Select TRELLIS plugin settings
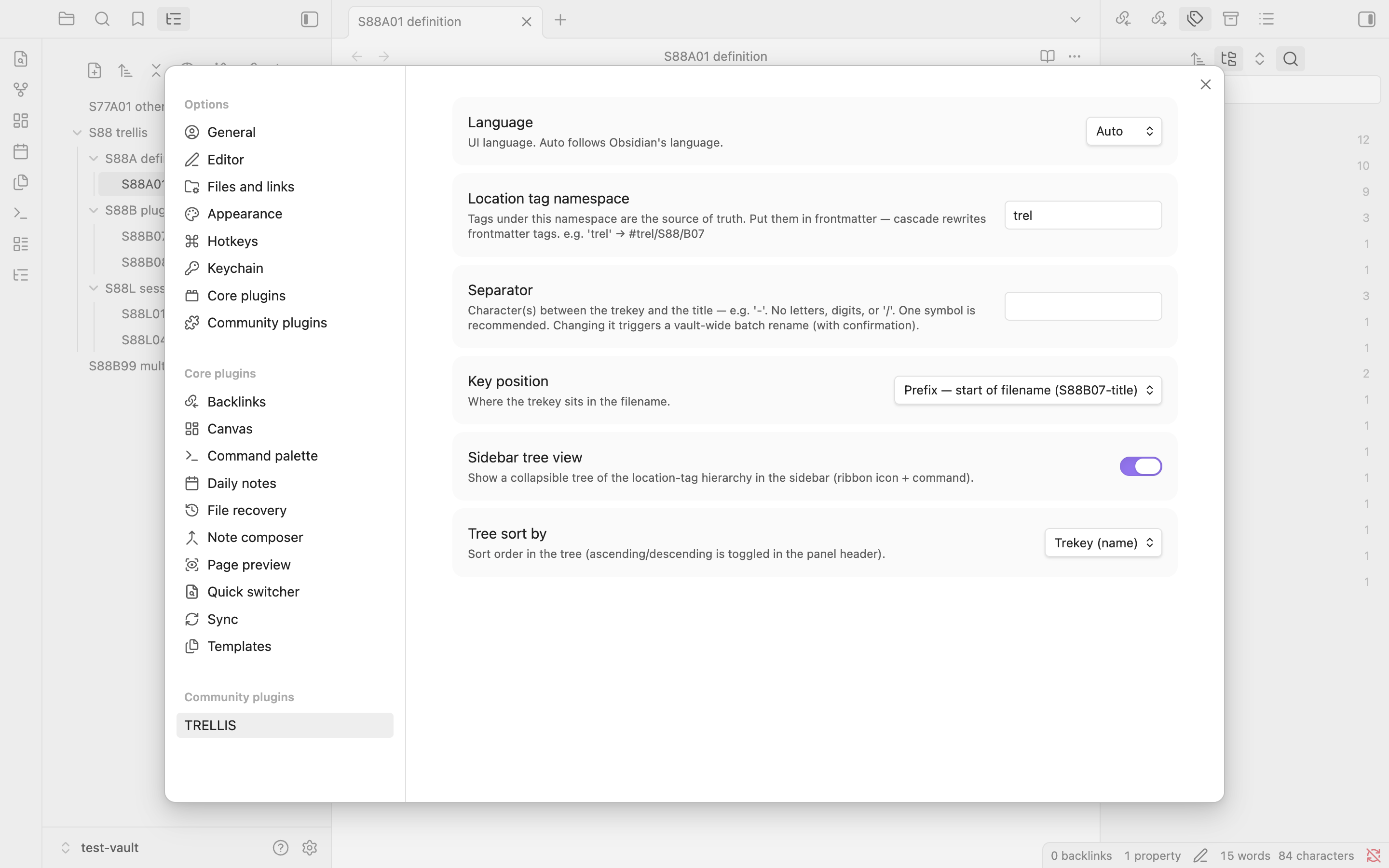 (x=285, y=725)
